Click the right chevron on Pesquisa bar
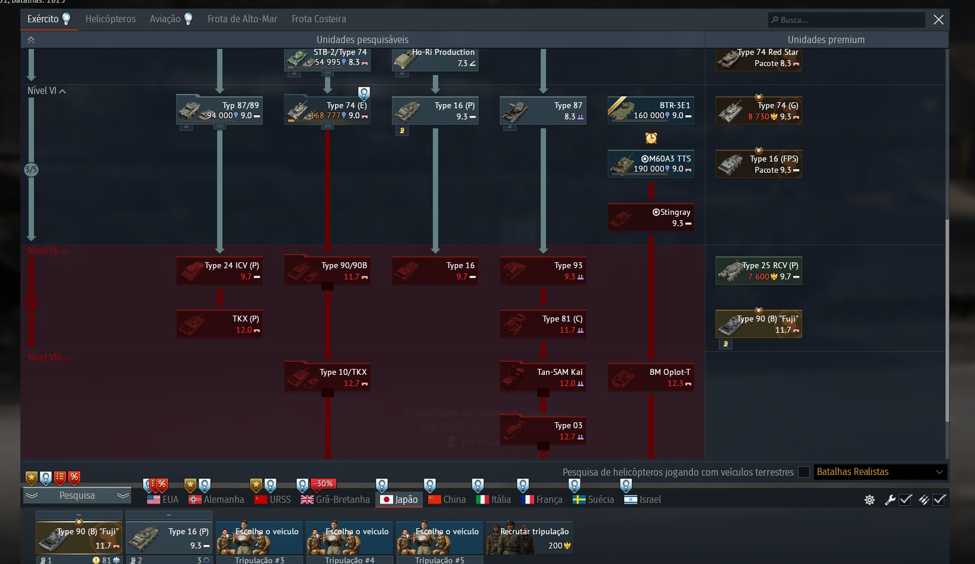 (x=123, y=496)
